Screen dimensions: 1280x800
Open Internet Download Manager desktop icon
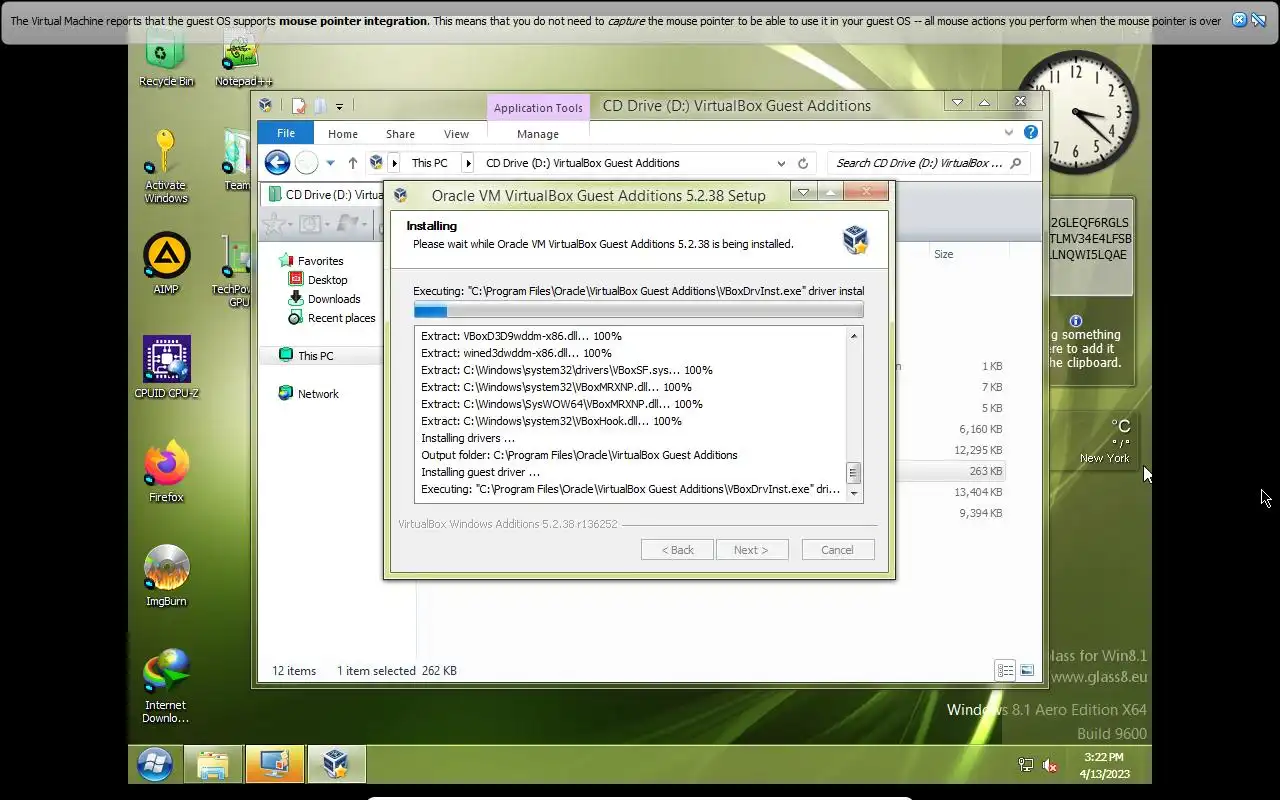click(166, 685)
